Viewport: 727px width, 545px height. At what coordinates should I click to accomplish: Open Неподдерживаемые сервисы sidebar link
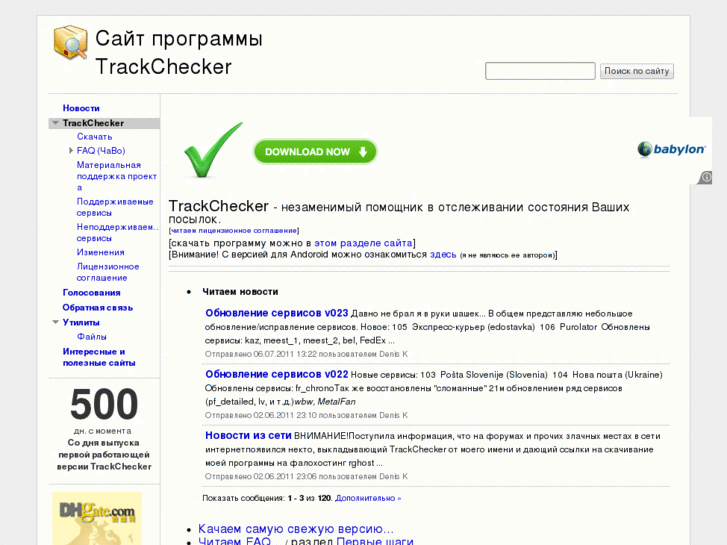tap(117, 232)
